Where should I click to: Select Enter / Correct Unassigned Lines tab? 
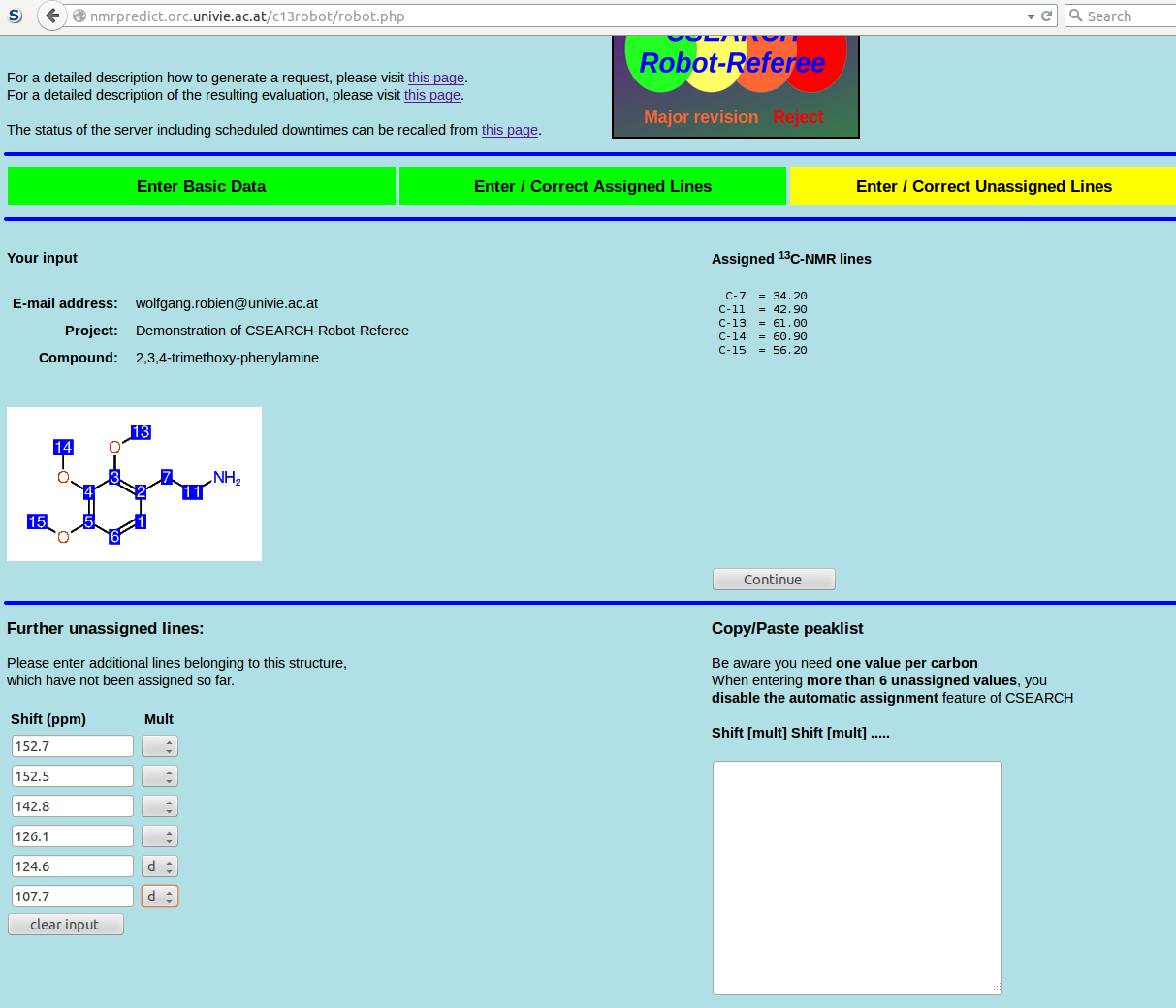click(x=983, y=186)
